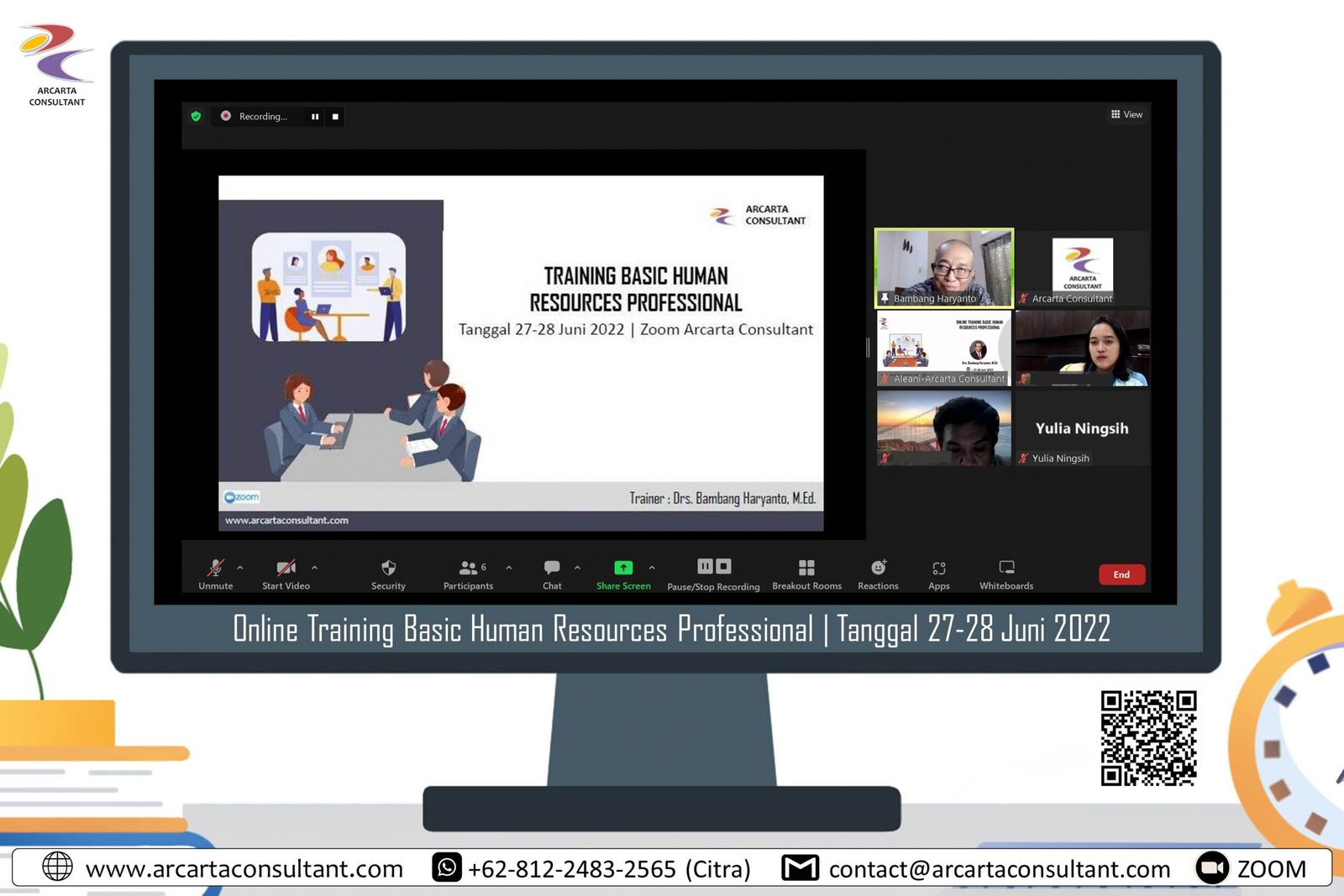Image resolution: width=1344 pixels, height=896 pixels.
Task: Expand share options arrow beside Share Screen
Action: tap(652, 568)
